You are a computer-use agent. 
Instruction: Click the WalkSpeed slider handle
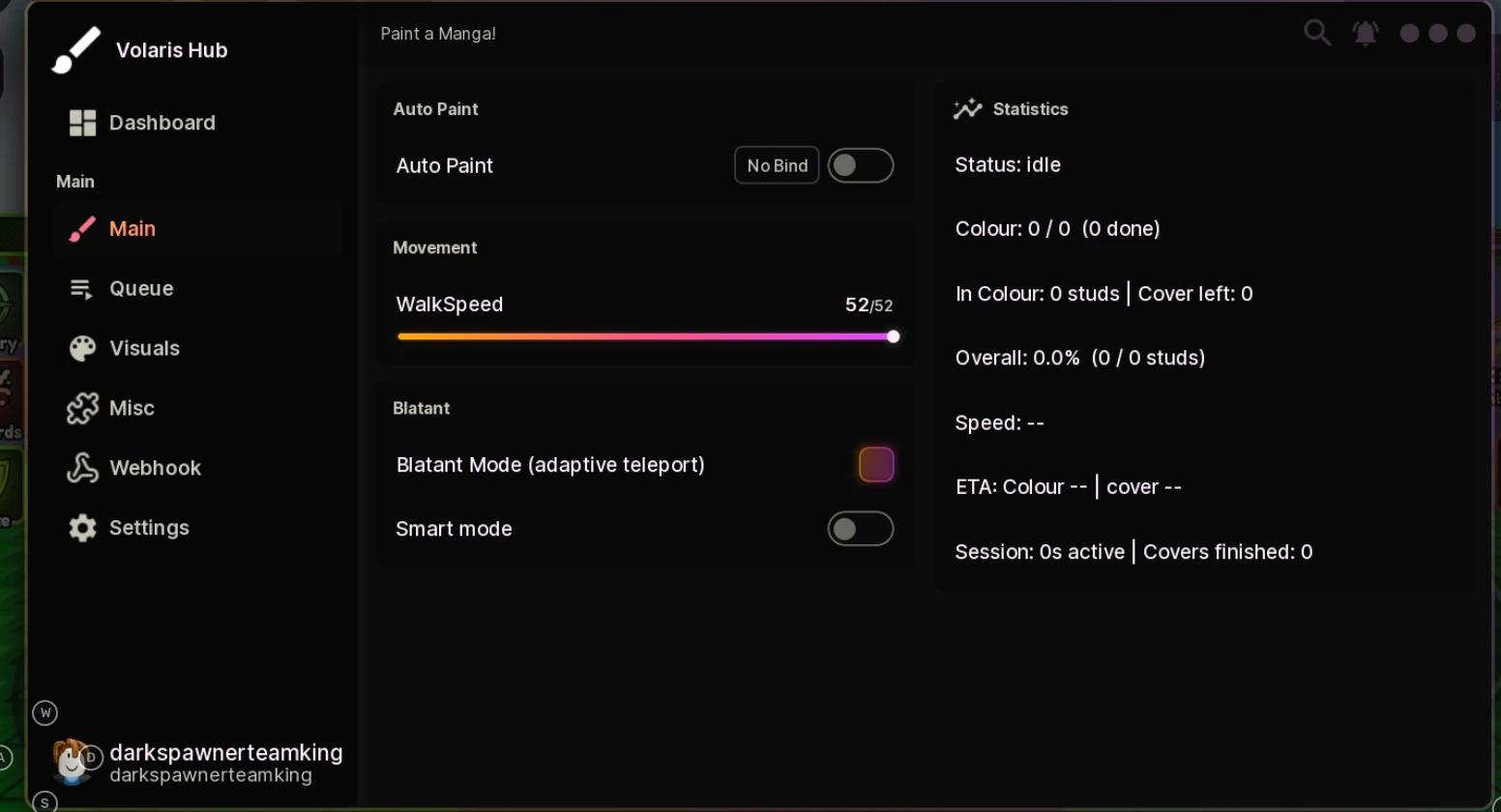click(894, 336)
